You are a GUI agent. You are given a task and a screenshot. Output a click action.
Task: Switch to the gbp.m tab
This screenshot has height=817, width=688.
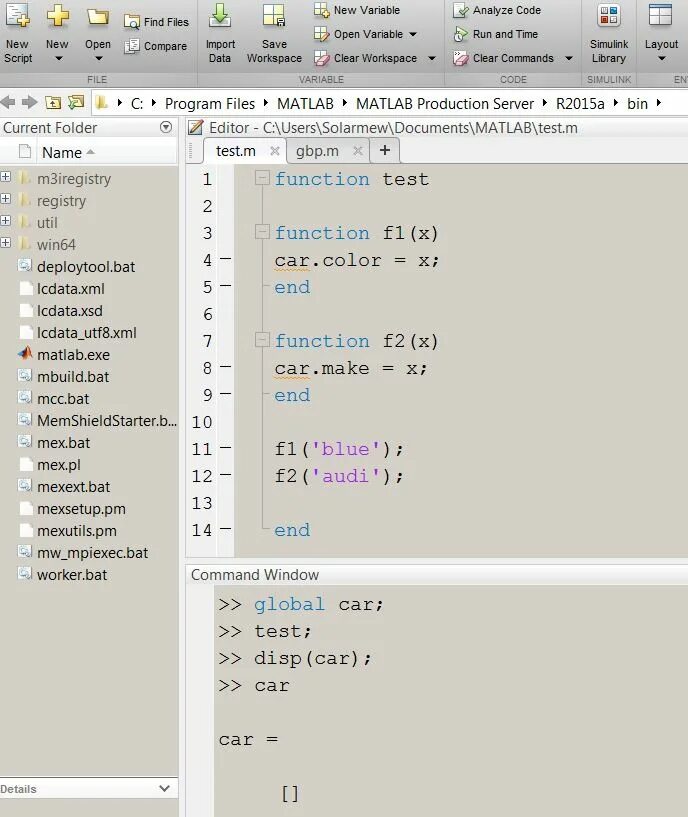click(317, 151)
